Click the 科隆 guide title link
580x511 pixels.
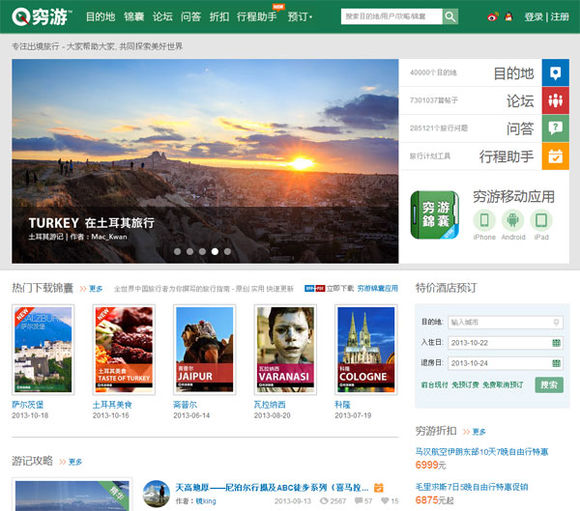pos(342,405)
